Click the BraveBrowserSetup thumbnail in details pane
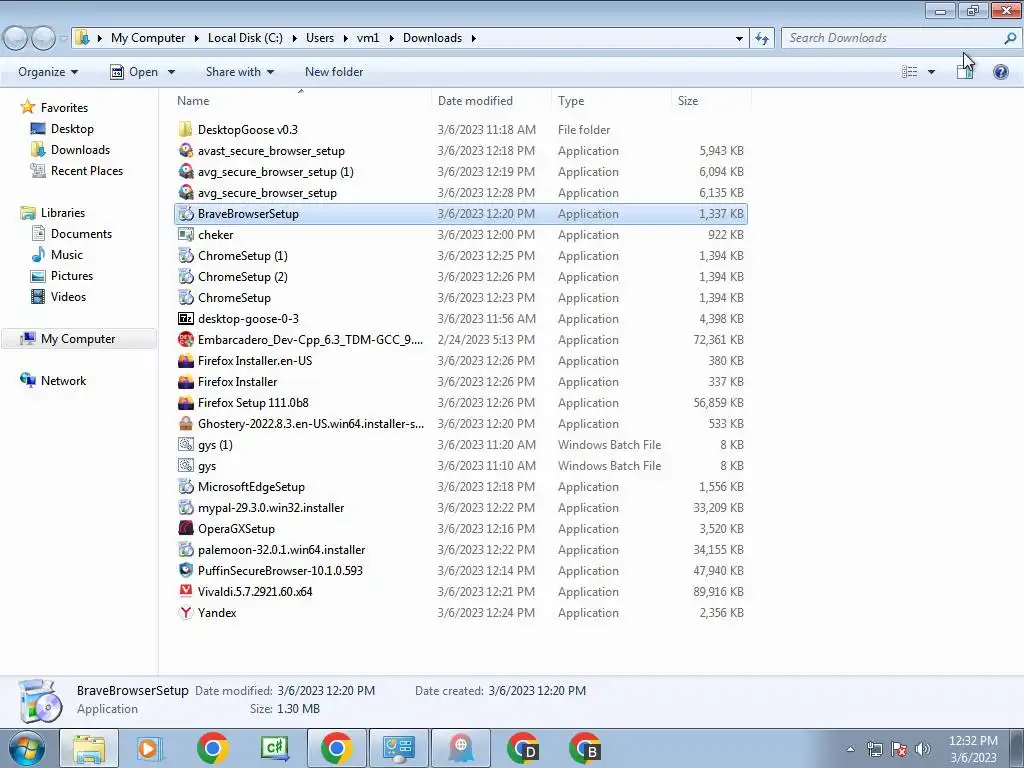1024x768 pixels. tap(40, 700)
